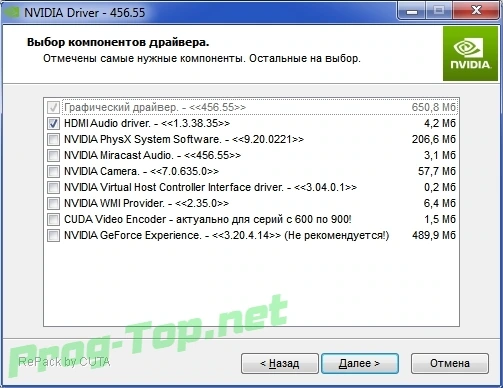Tick the NVIDIA Miracast Audio checkbox
Image resolution: width=503 pixels, height=388 pixels.
(53, 155)
